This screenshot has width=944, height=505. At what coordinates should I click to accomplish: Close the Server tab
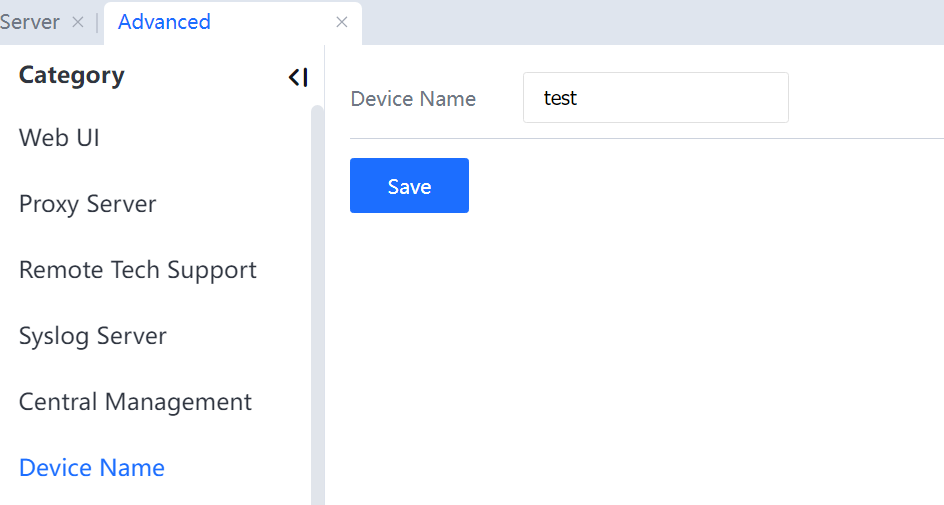coord(78,22)
